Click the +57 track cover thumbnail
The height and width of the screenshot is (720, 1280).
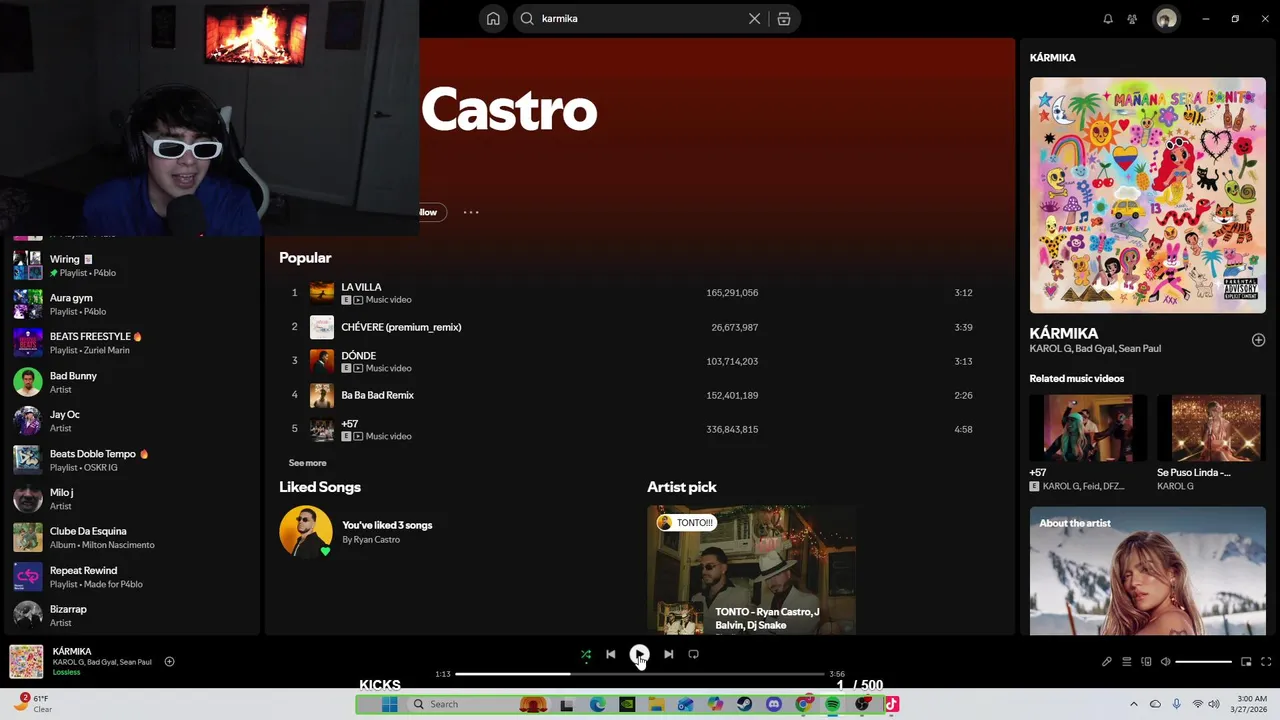pyautogui.click(x=321, y=429)
